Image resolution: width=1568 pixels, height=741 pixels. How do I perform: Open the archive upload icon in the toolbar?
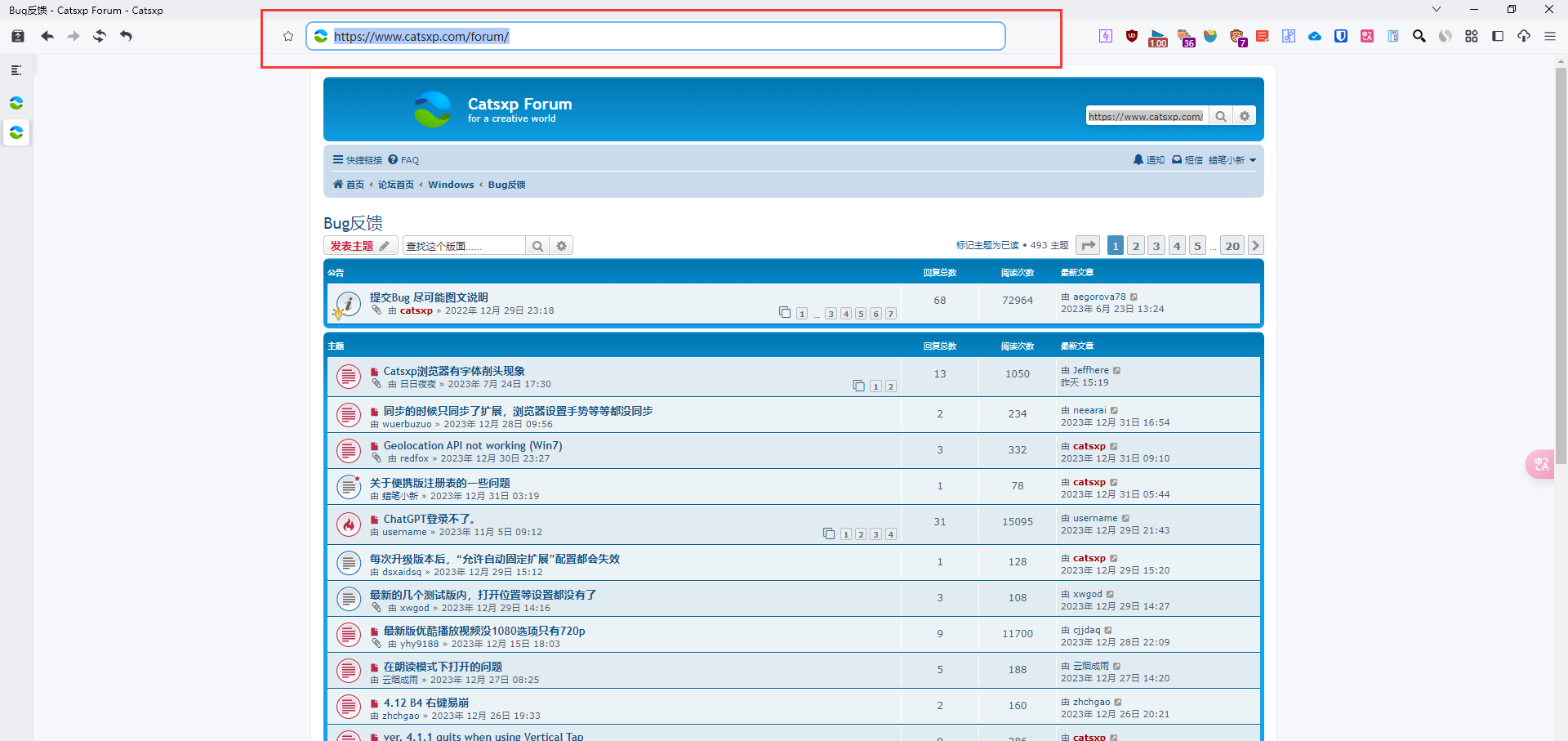[18, 36]
